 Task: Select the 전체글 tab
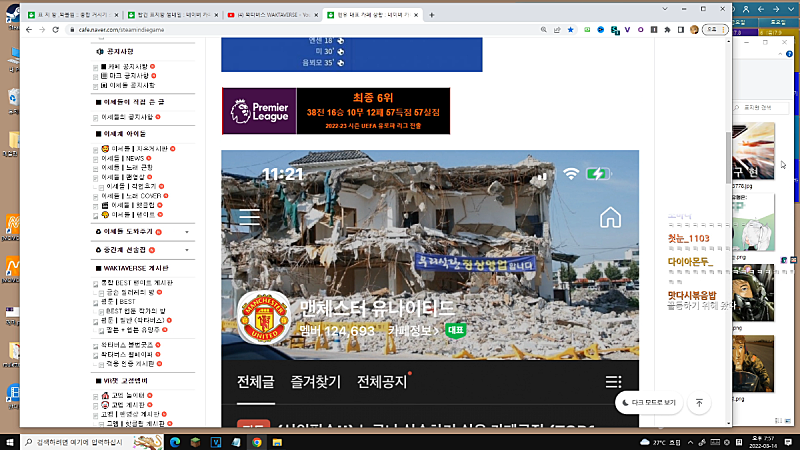pyautogui.click(x=256, y=382)
